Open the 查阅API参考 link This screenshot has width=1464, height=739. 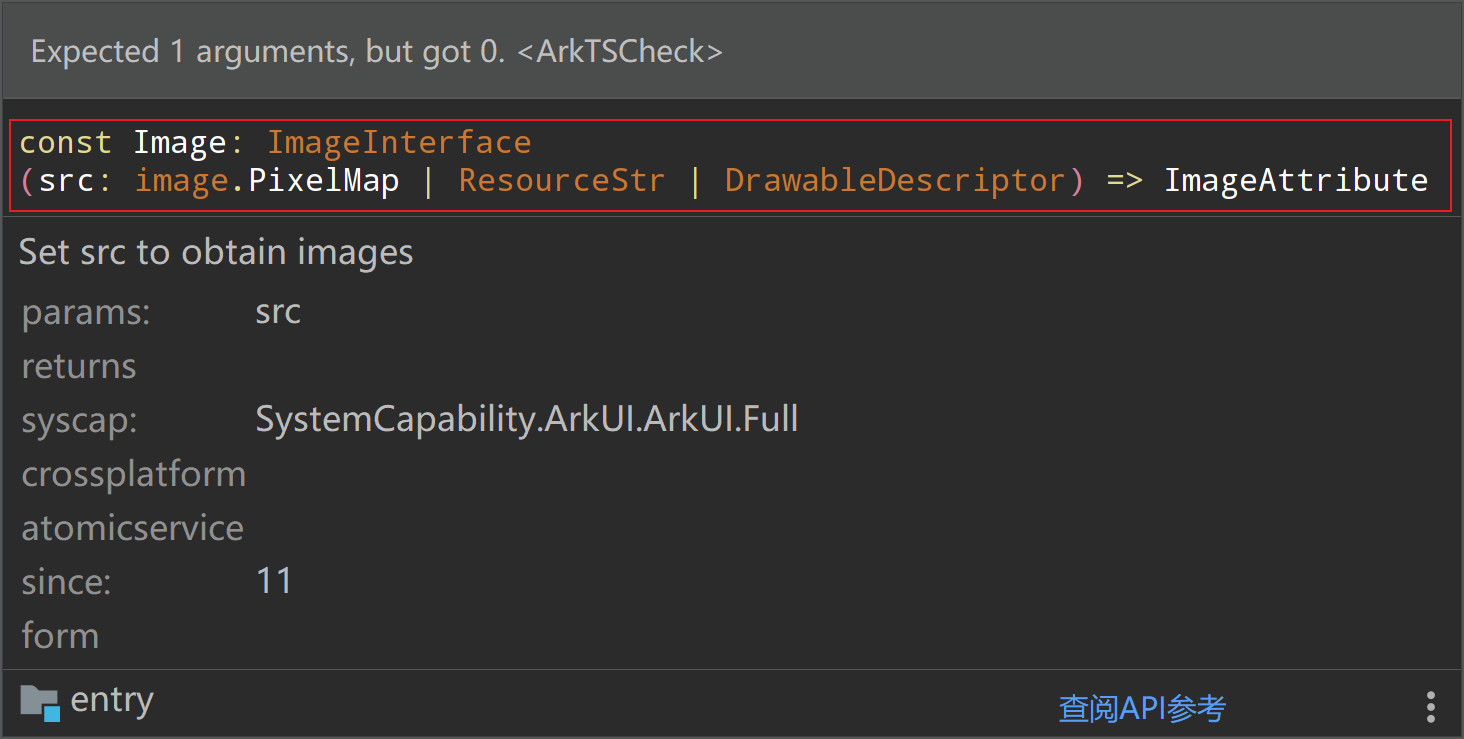1142,708
